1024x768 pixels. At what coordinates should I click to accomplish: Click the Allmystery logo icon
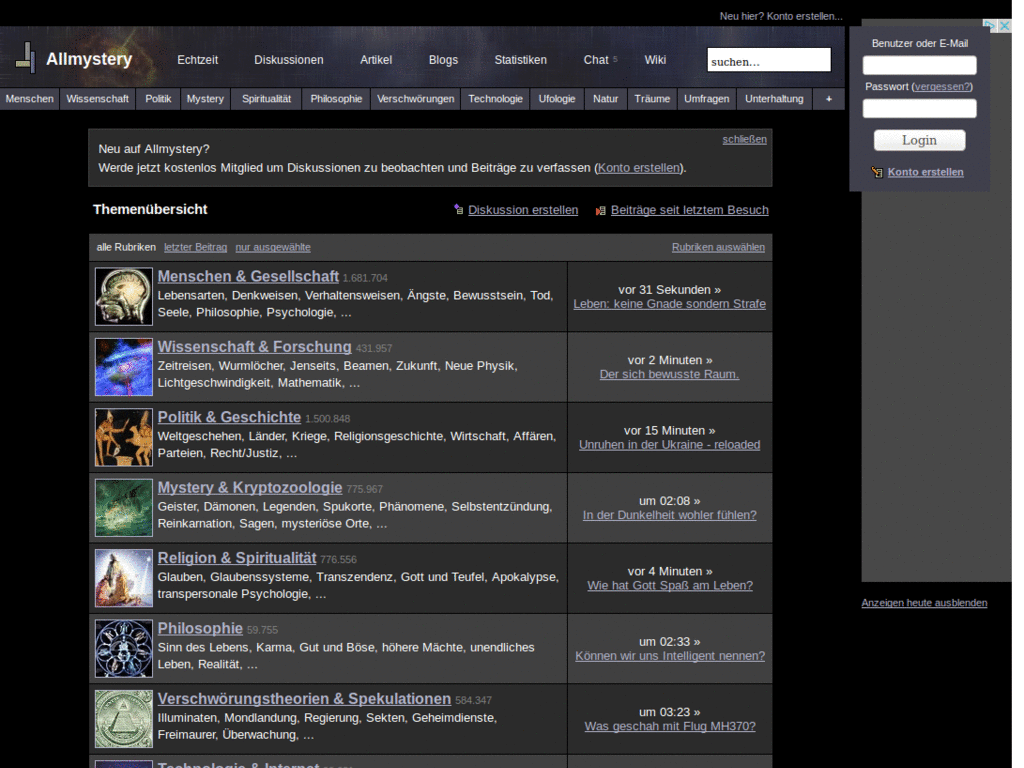25,59
